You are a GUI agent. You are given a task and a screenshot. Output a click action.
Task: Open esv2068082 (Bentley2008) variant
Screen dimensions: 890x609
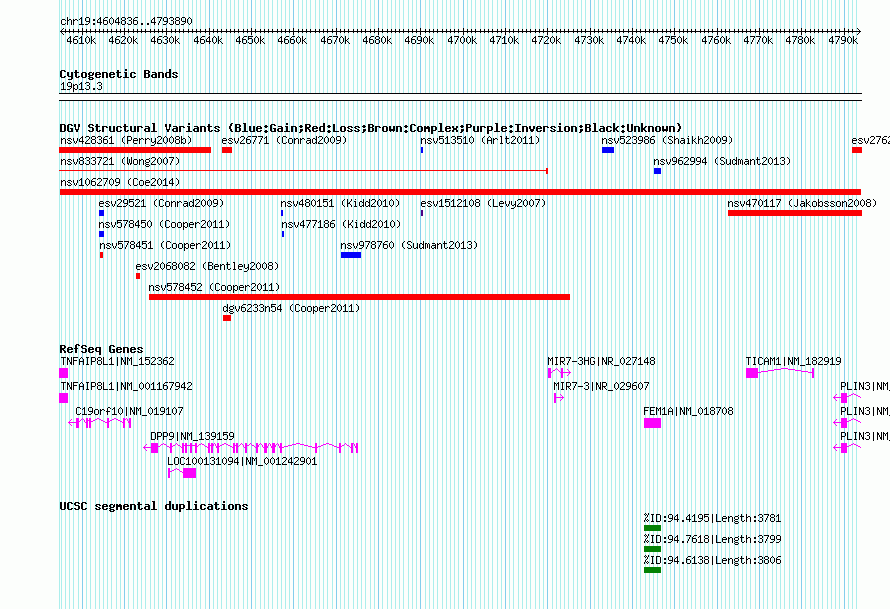coord(207,266)
